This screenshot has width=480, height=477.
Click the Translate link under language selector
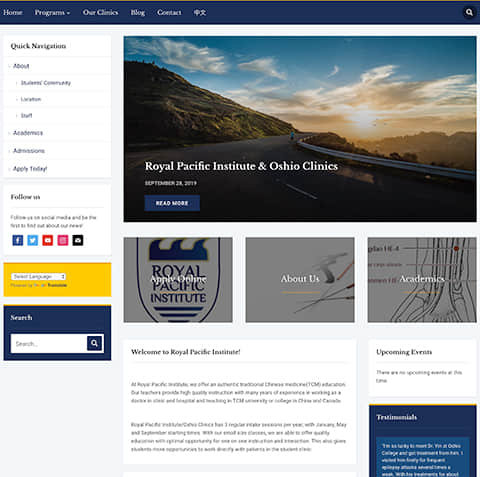(x=57, y=285)
